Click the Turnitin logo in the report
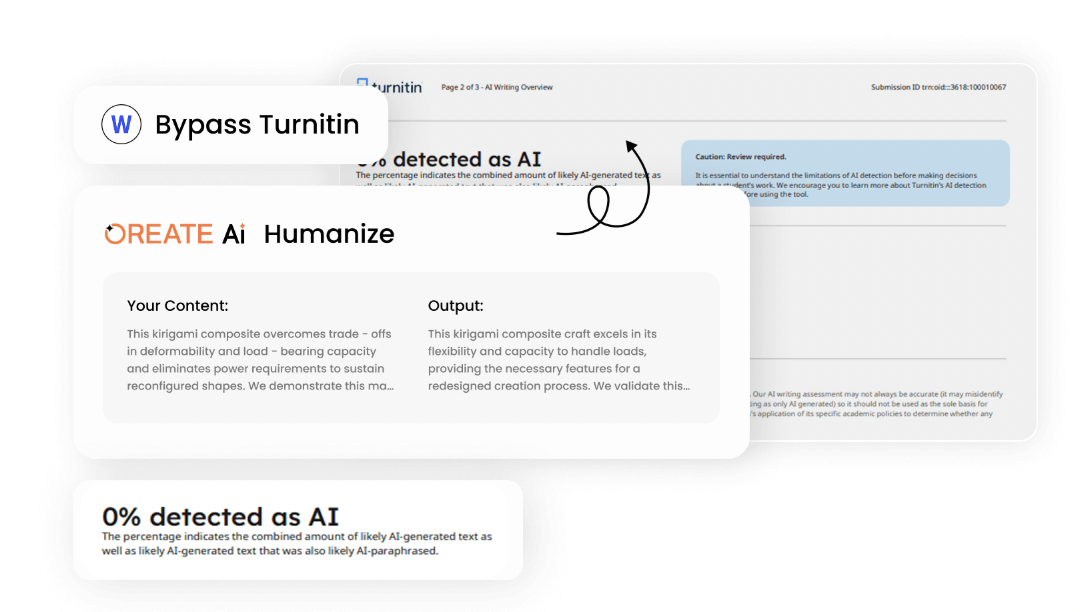Image resolution: width=1080 pixels, height=612 pixels. coord(389,86)
